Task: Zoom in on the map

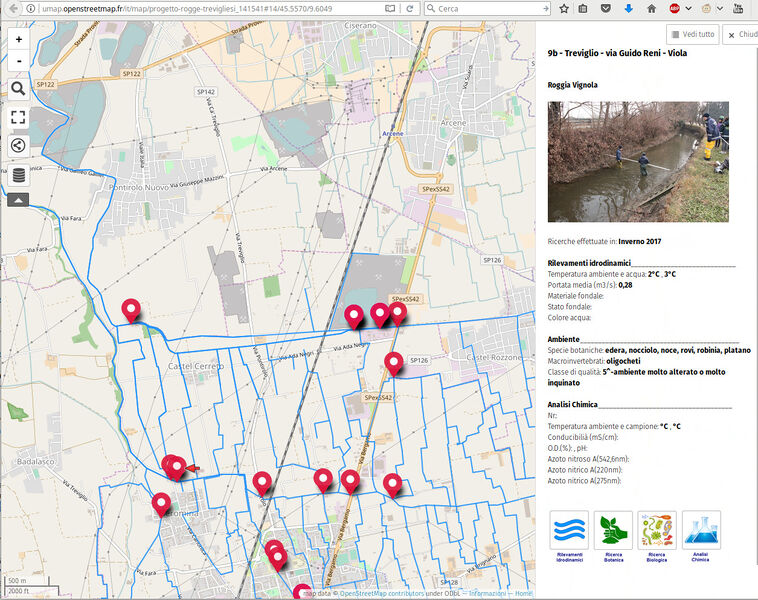Action: 19,40
